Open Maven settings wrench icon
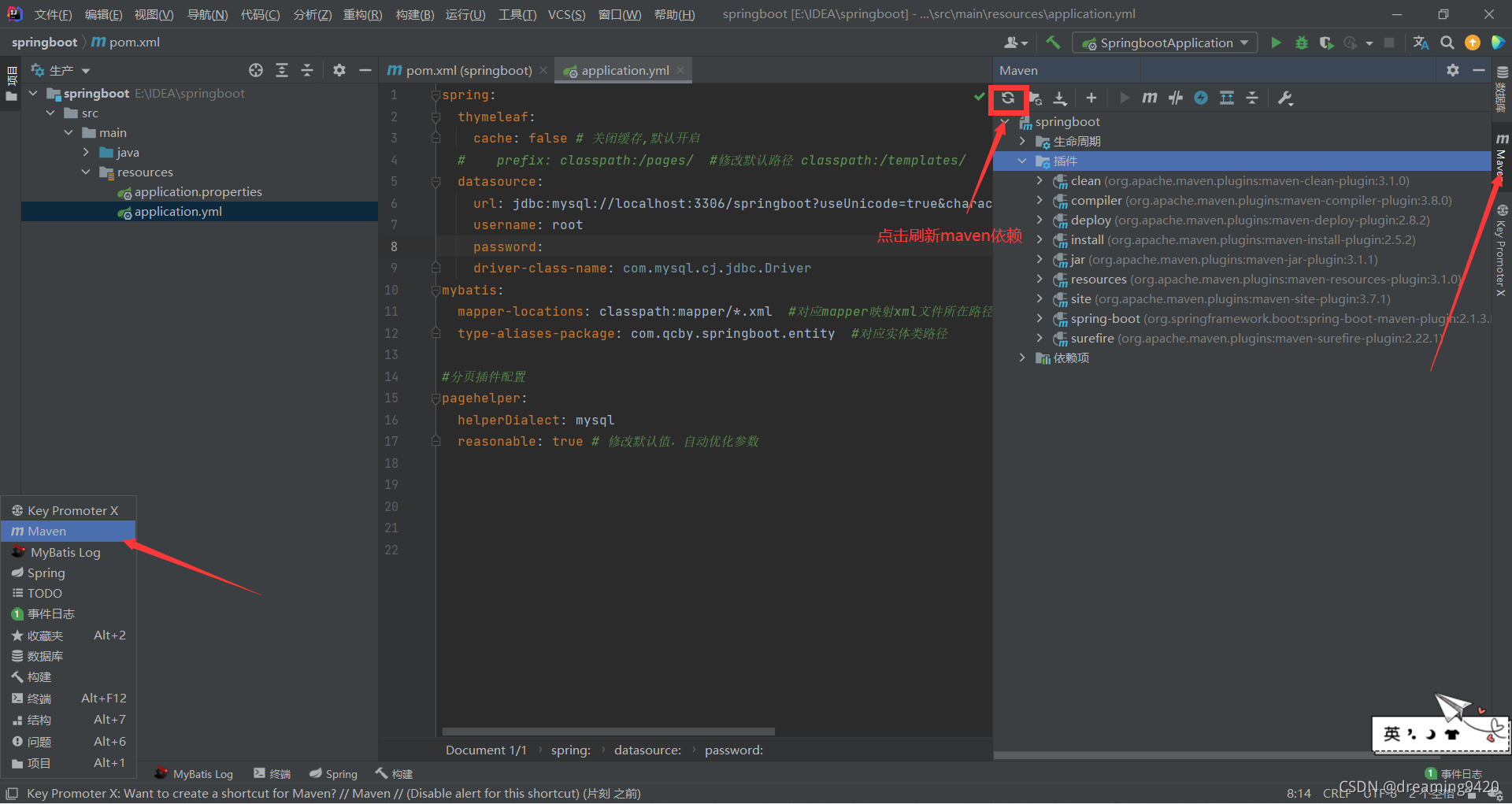This screenshot has height=804, width=1512. (1285, 98)
